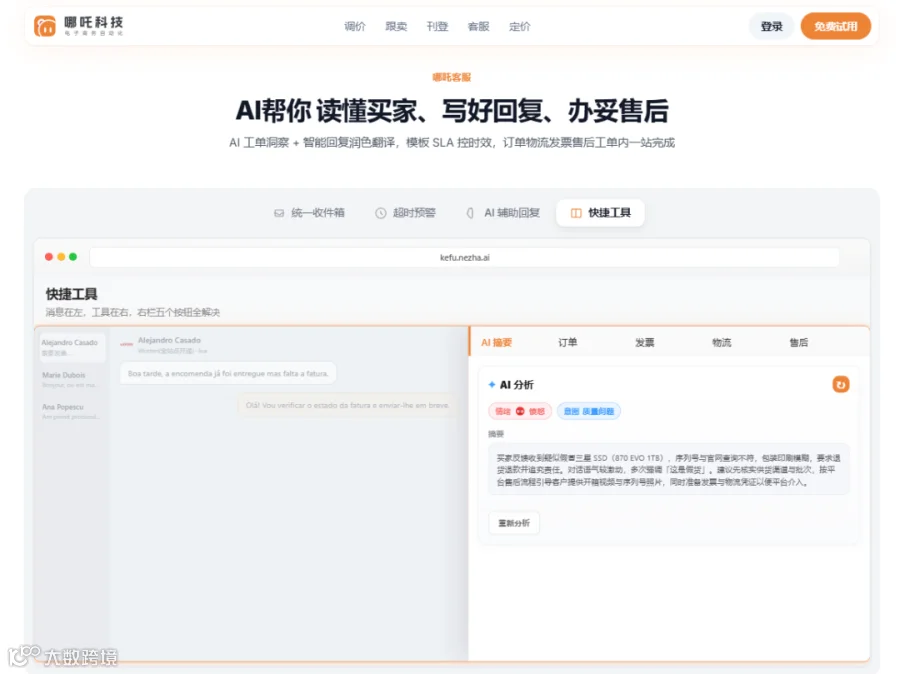Open the 定价 nav menu item
900x674 pixels.
pyautogui.click(x=520, y=26)
